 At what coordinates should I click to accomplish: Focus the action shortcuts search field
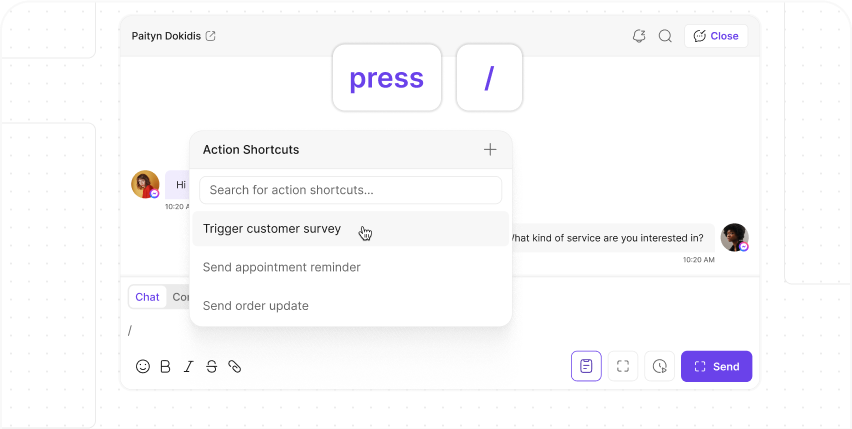pyautogui.click(x=350, y=190)
